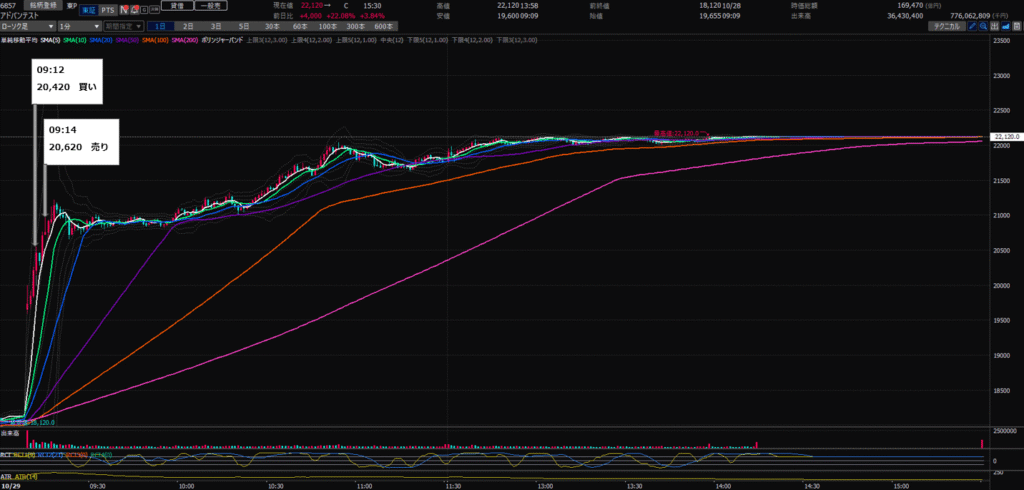Select the 5日 range tab
This screenshot has width=1024, height=490.
245,26
